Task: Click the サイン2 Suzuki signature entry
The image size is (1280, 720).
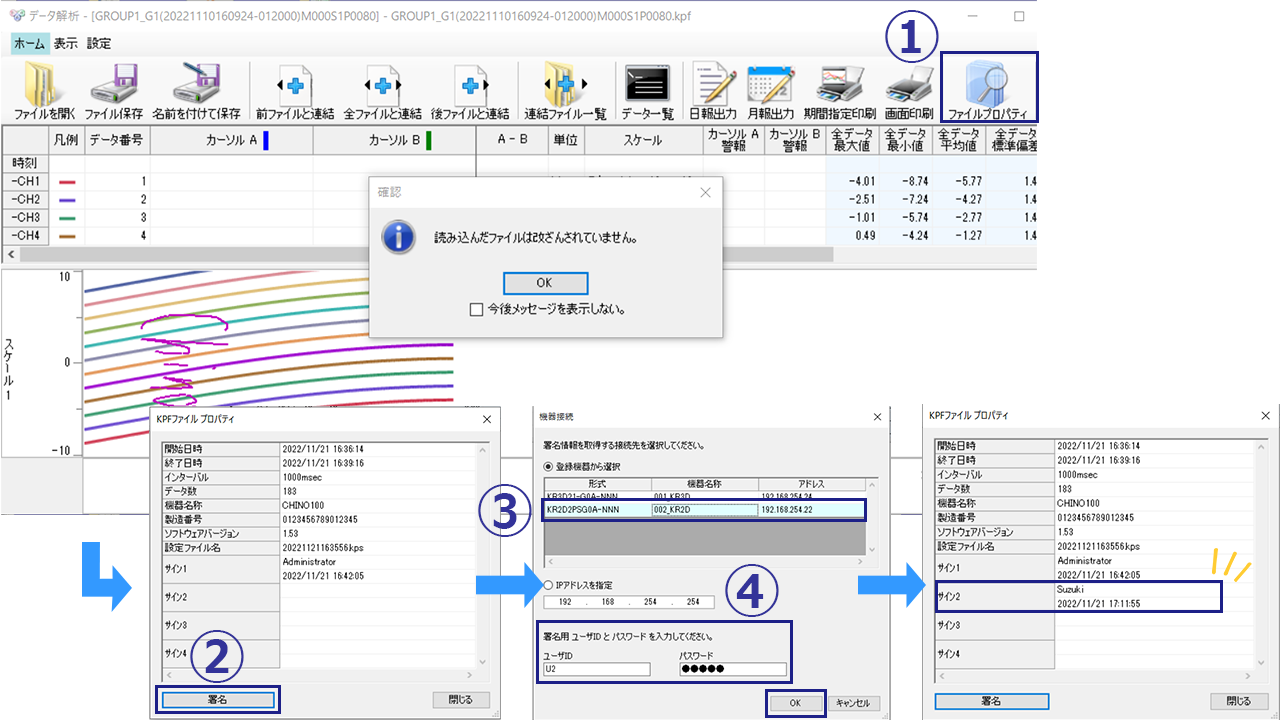Action: click(1078, 597)
